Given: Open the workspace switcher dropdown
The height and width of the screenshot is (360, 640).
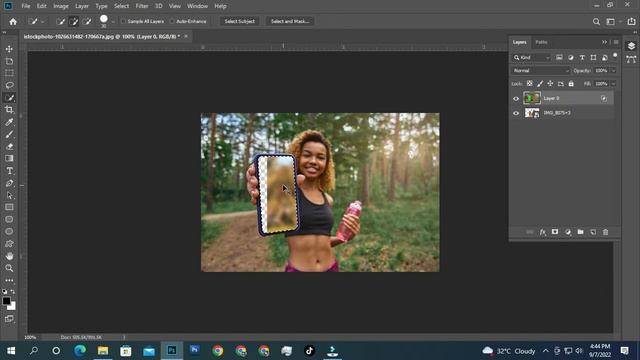Looking at the screenshot, I should click(612, 22).
